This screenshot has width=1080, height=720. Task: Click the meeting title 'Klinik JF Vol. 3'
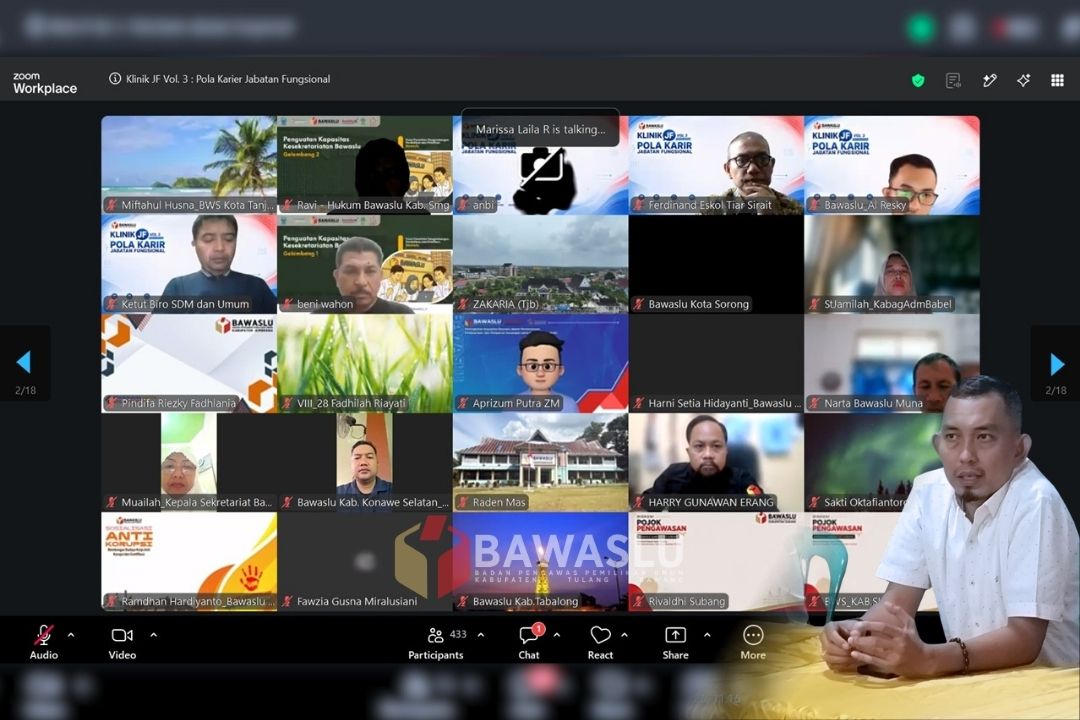coord(228,79)
